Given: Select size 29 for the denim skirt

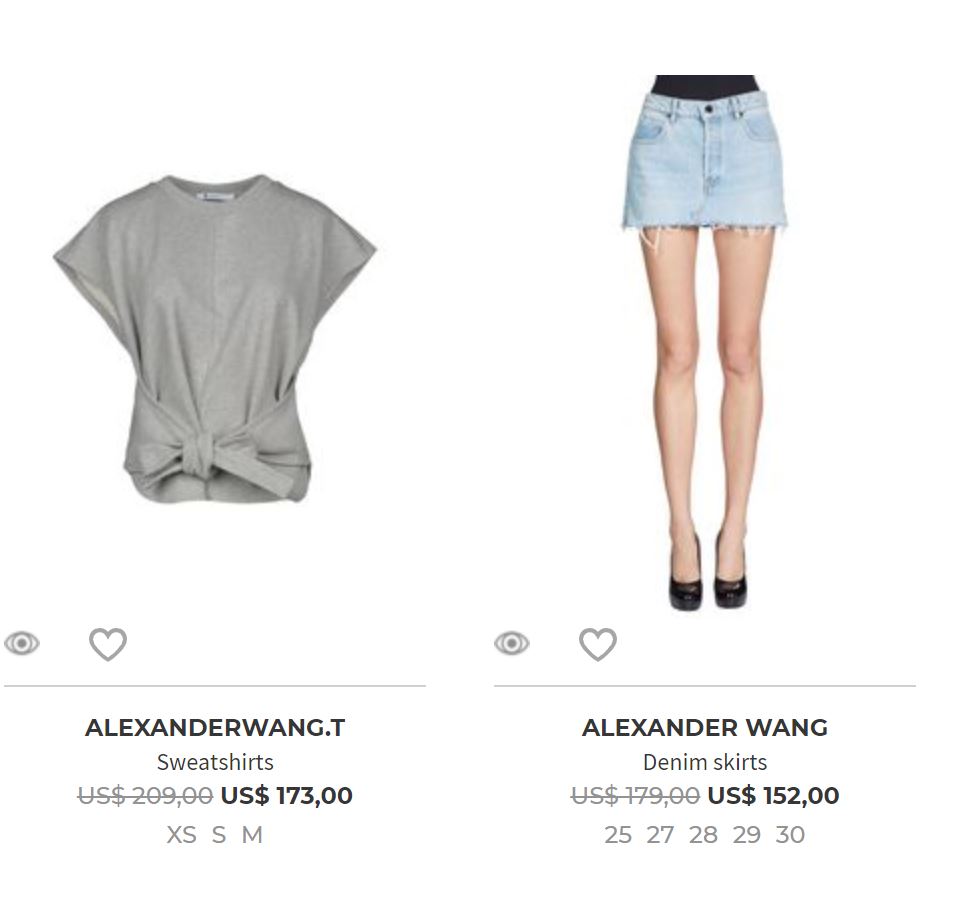Looking at the screenshot, I should tap(747, 835).
